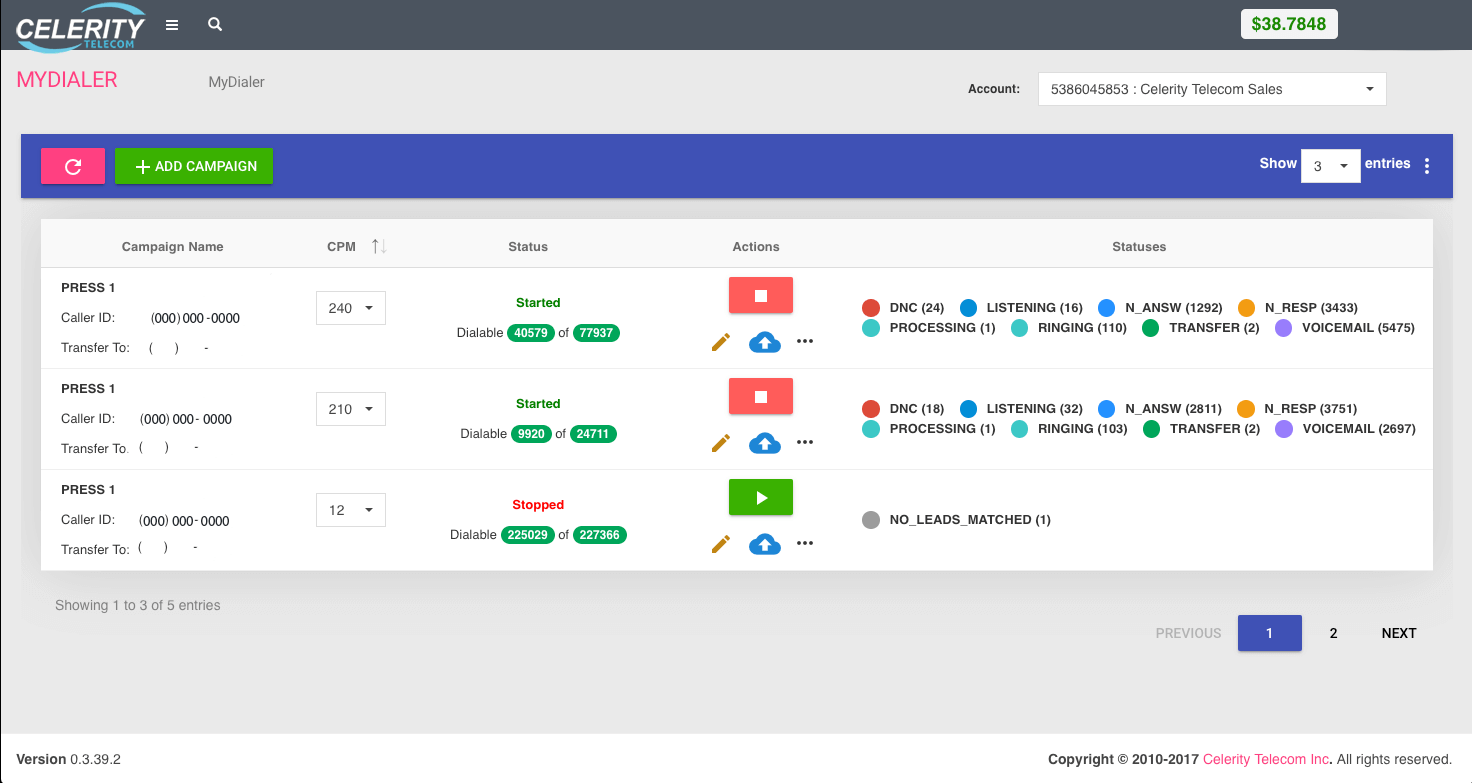Click the 77937 total leads badge

tap(597, 333)
